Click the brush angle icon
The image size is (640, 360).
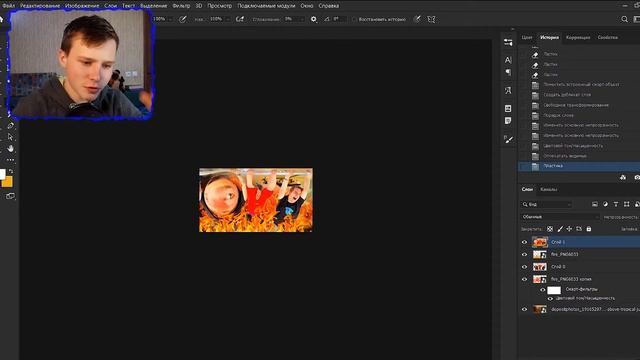(327, 19)
